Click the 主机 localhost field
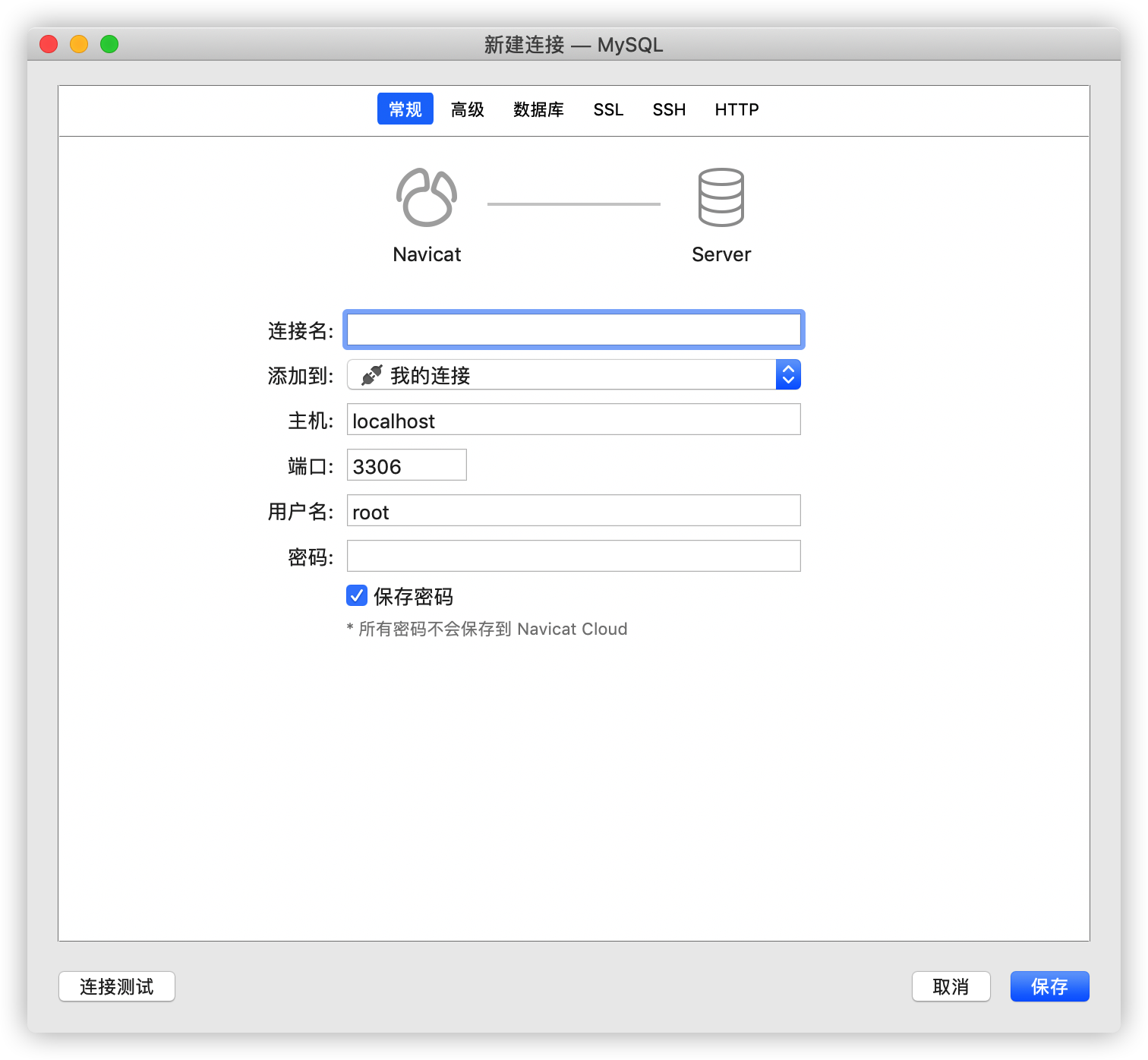 coord(574,419)
